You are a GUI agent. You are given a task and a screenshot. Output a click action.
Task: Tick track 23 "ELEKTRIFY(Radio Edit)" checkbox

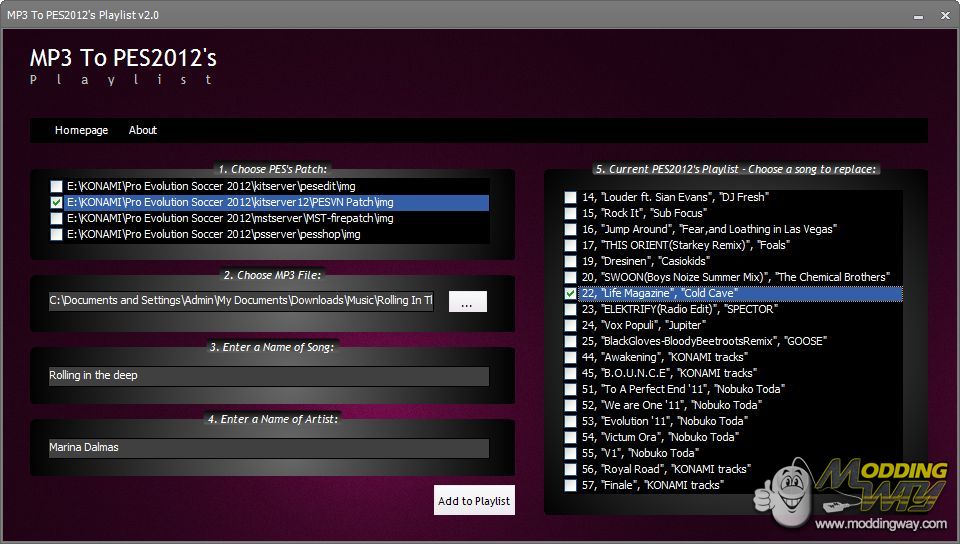[570, 310]
